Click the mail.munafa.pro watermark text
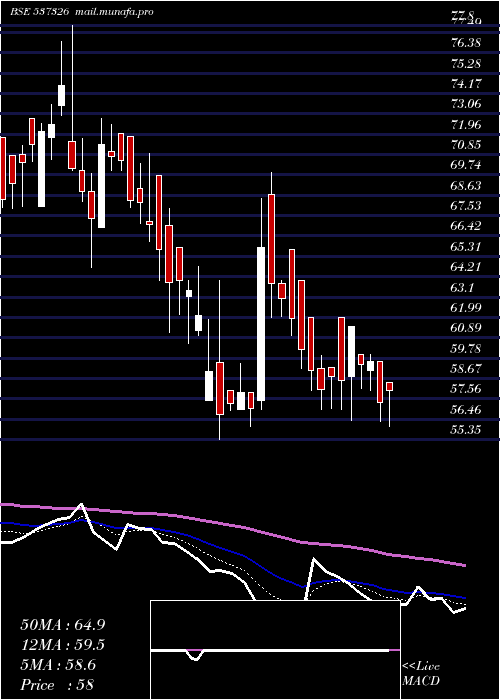The image size is (500, 700). click(112, 12)
